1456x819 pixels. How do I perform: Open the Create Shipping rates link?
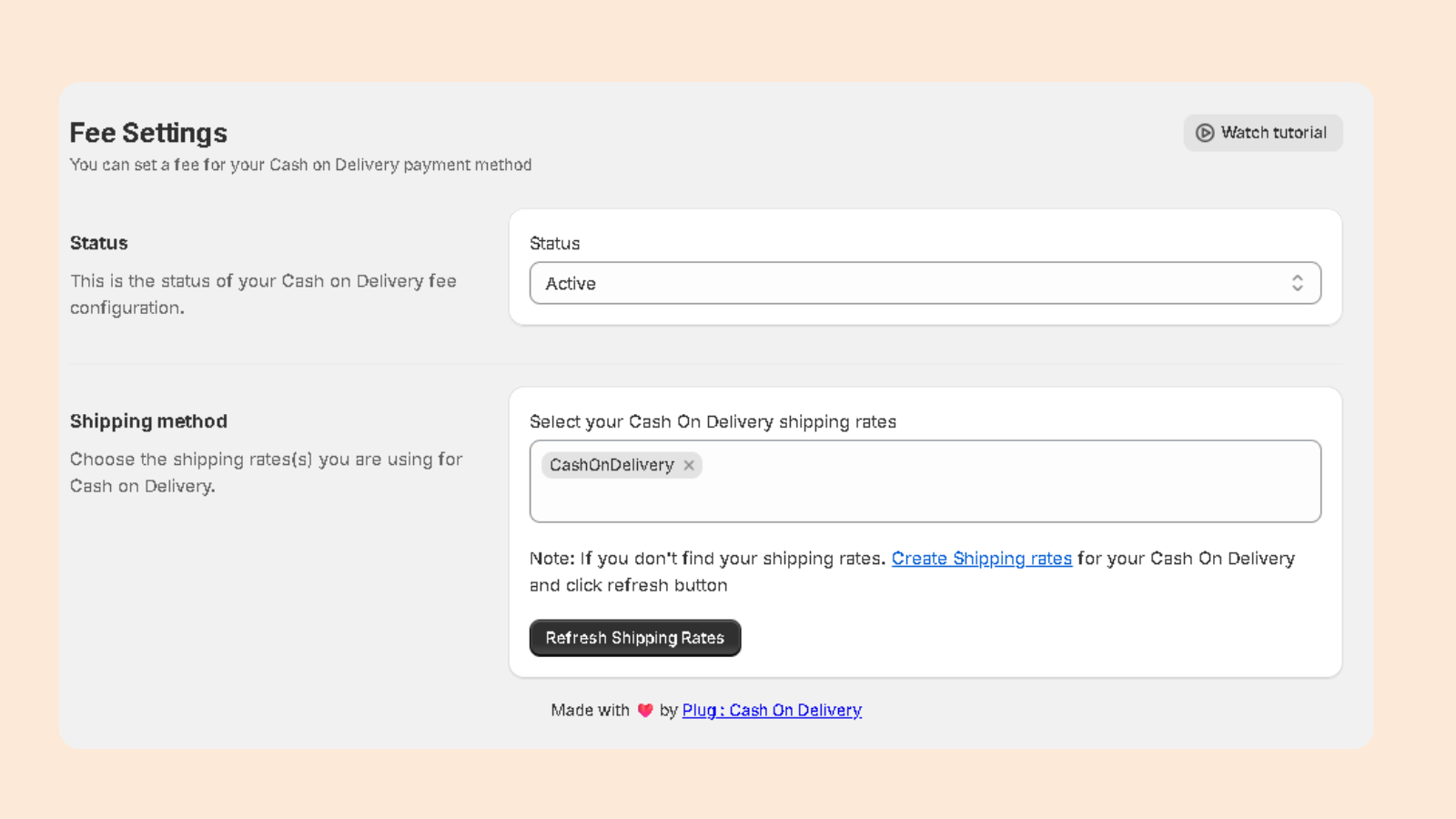pyautogui.click(x=982, y=559)
